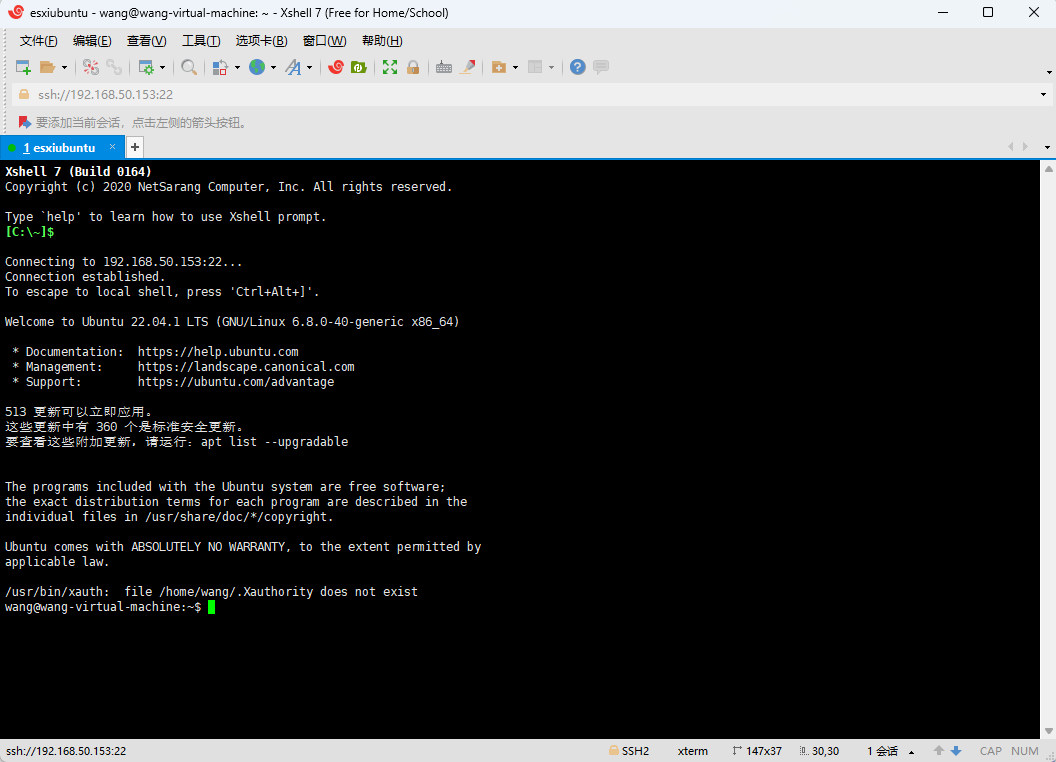Click the New Session toolbar icon
This screenshot has height=762, width=1056.
click(23, 67)
